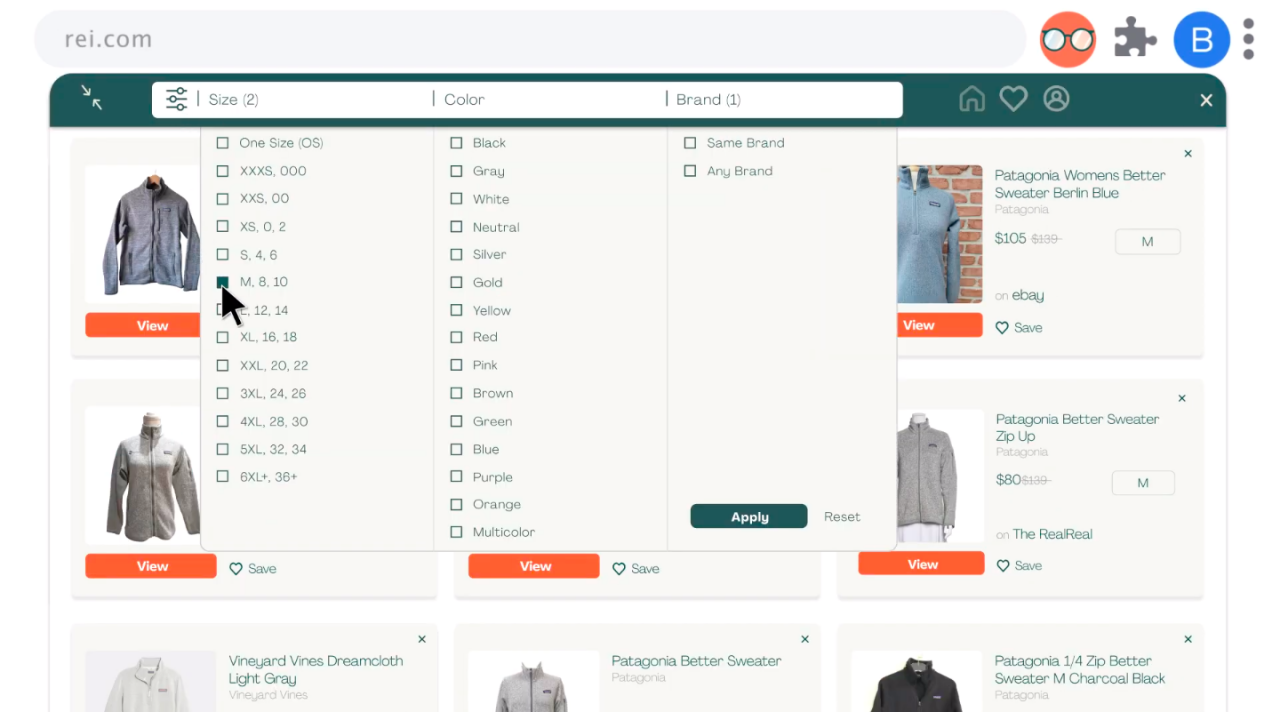This screenshot has width=1280, height=712.
Task: Go to the home icon in the header
Action: [972, 99]
